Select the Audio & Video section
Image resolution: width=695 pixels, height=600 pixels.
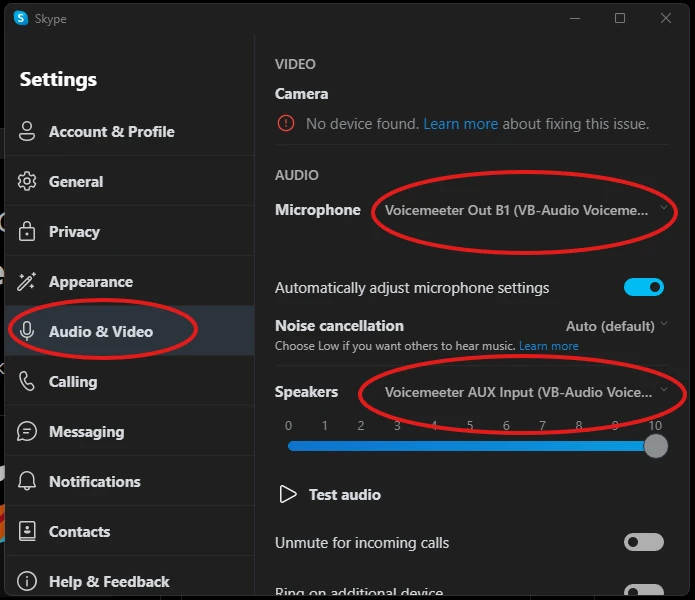pyautogui.click(x=129, y=331)
